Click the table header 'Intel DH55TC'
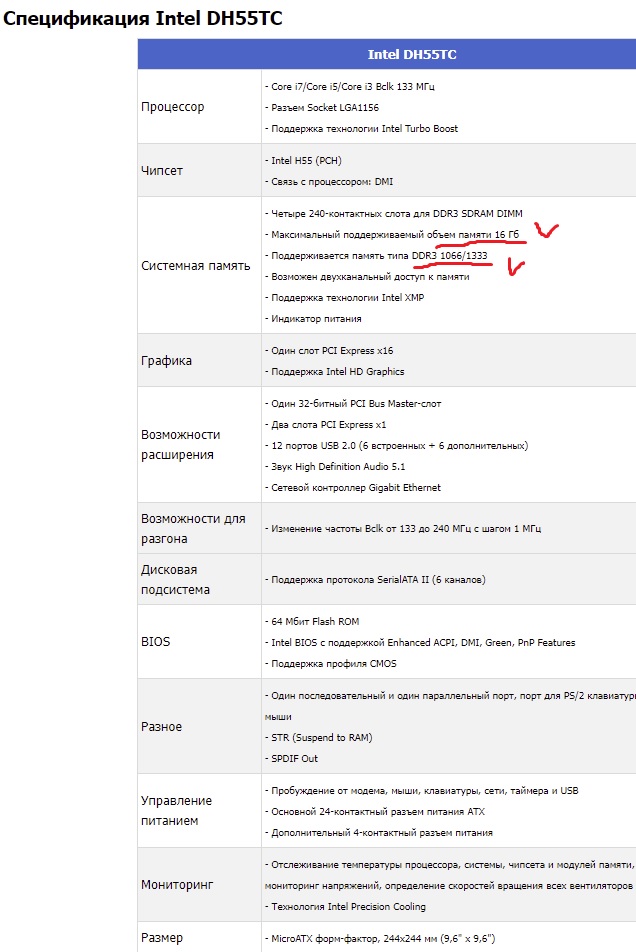 [412, 55]
